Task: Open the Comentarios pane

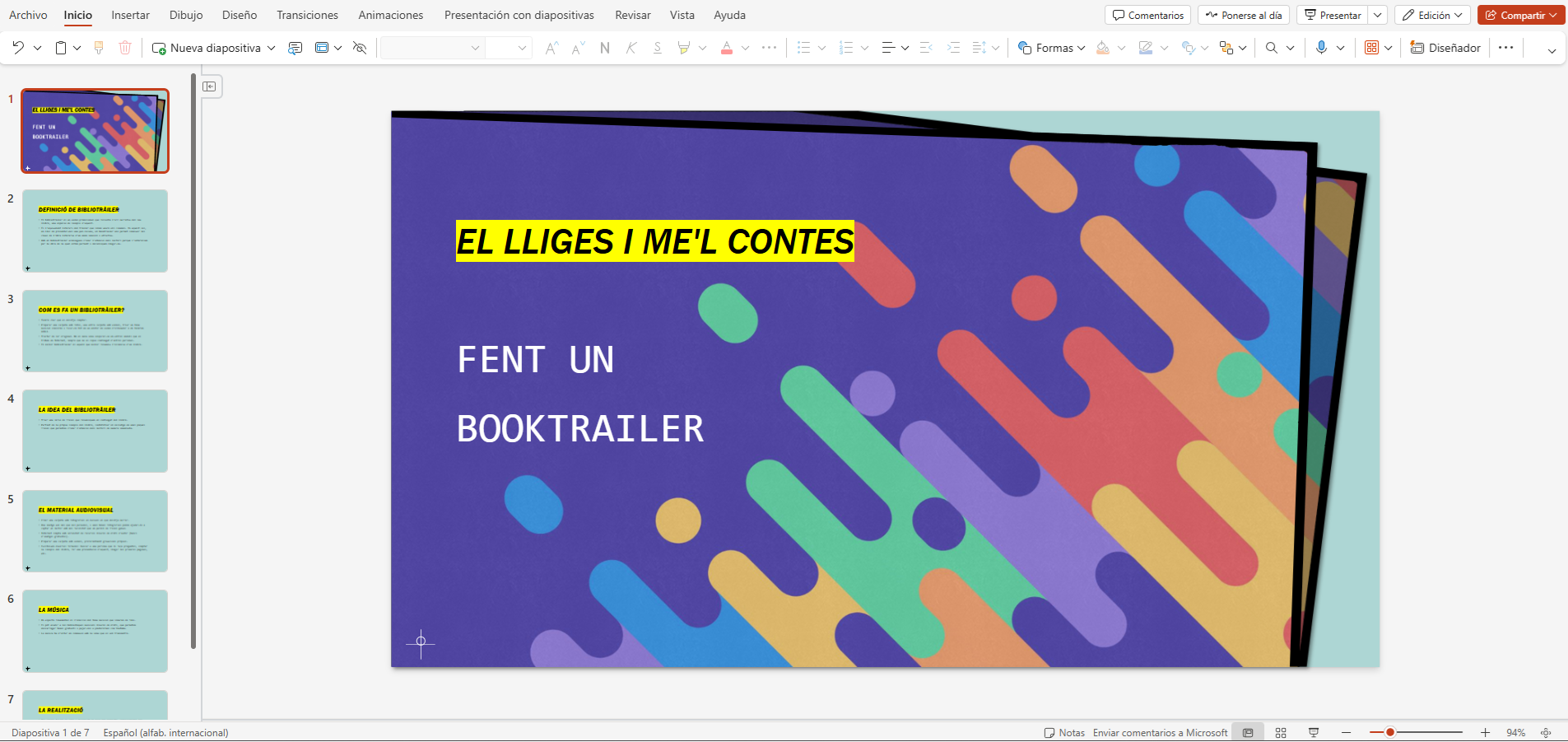Action: point(1148,15)
